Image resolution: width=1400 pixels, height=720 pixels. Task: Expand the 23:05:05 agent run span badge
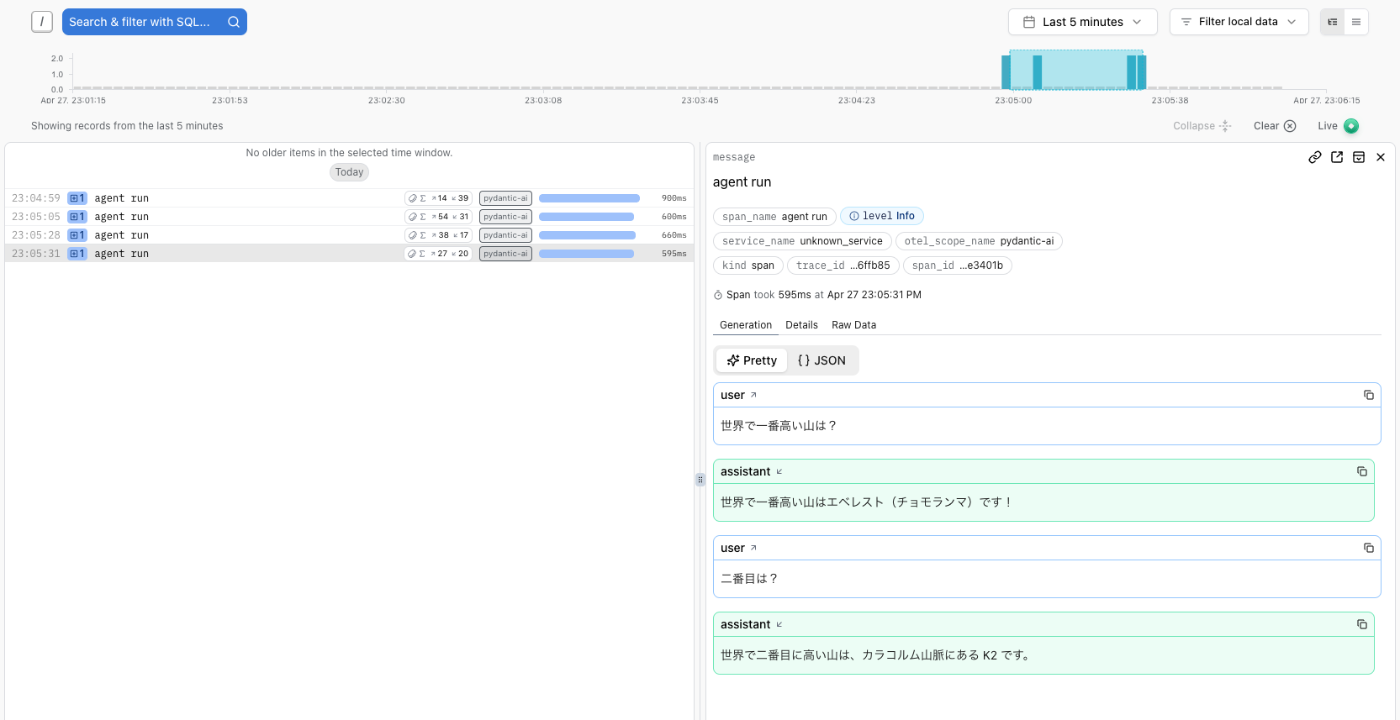click(77, 216)
